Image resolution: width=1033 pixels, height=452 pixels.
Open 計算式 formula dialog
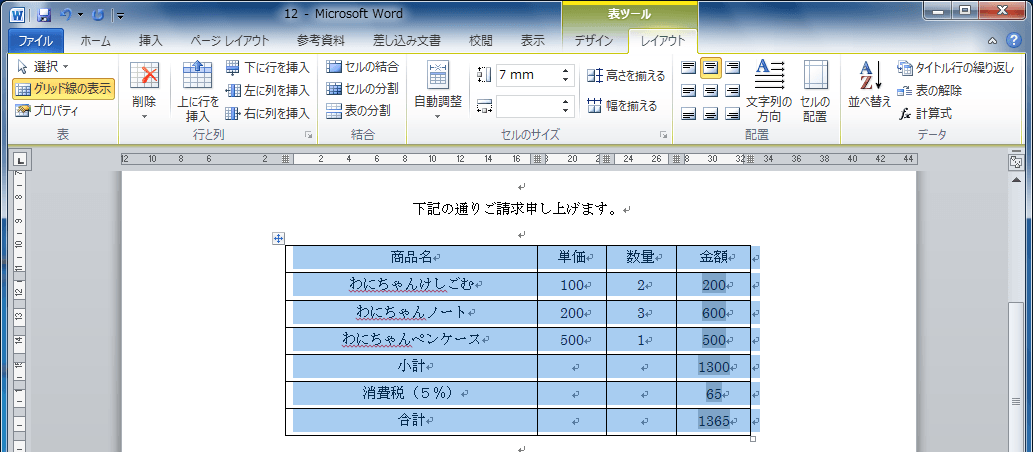pos(925,113)
